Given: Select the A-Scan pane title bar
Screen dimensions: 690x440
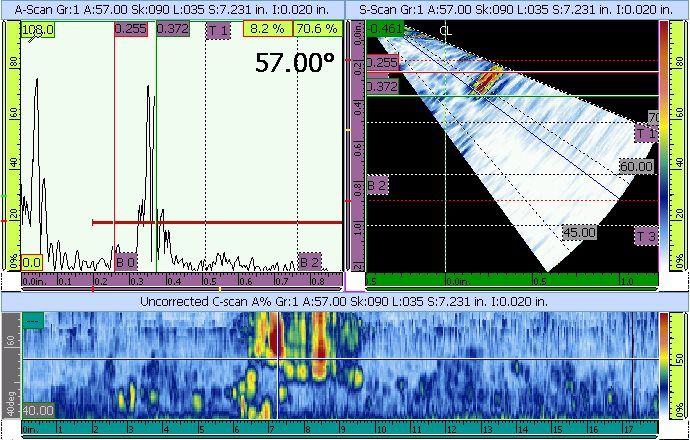Looking at the screenshot, I should click(x=172, y=10).
